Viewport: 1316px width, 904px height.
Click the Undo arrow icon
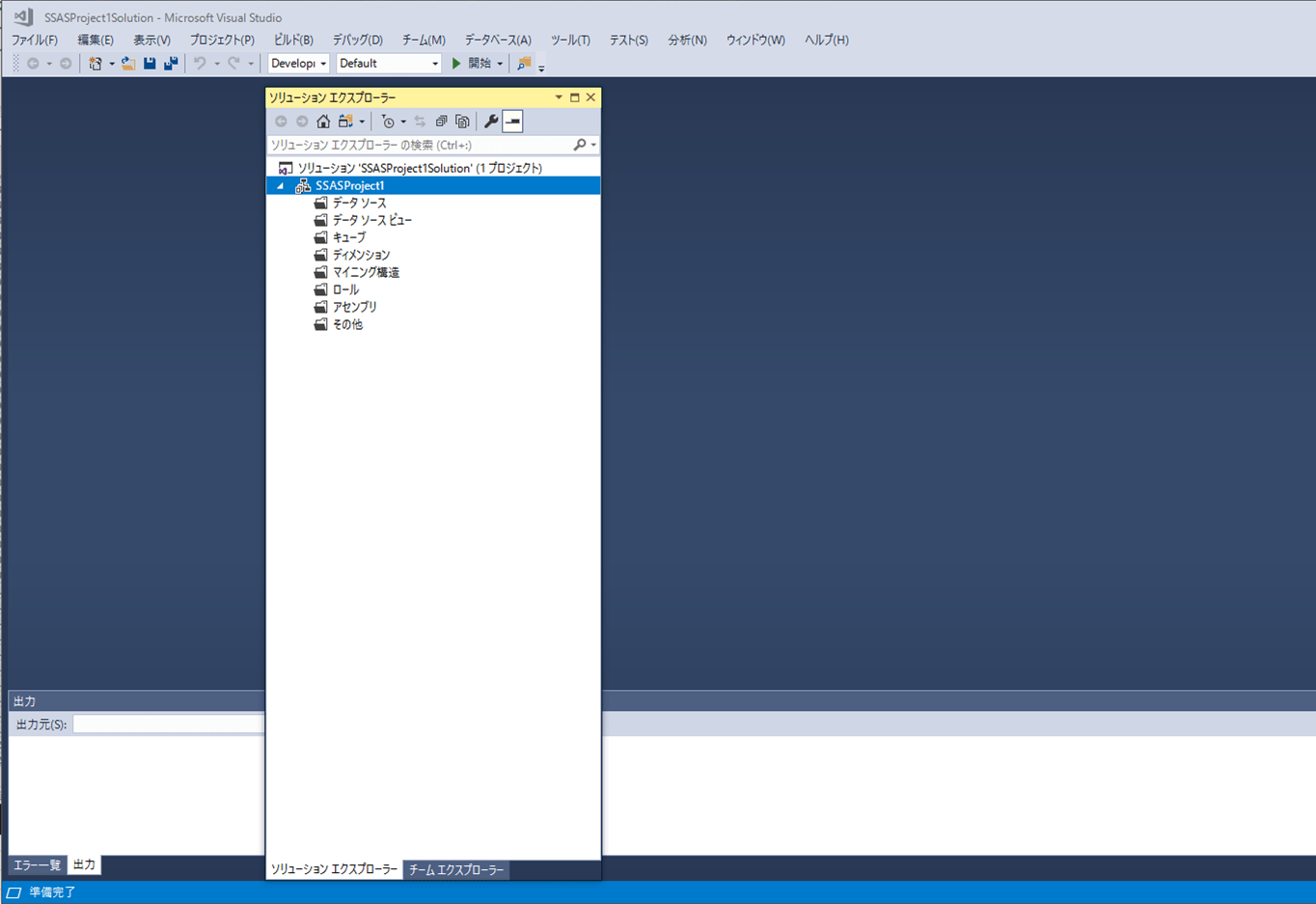tap(200, 64)
